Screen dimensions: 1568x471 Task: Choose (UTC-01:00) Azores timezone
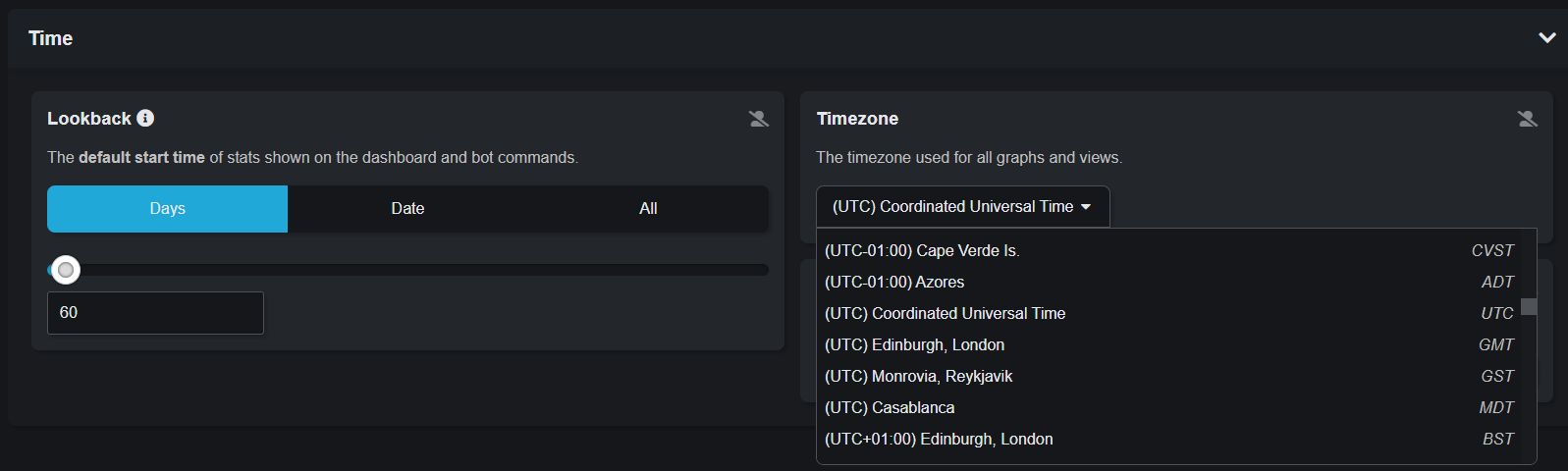pos(1169,283)
